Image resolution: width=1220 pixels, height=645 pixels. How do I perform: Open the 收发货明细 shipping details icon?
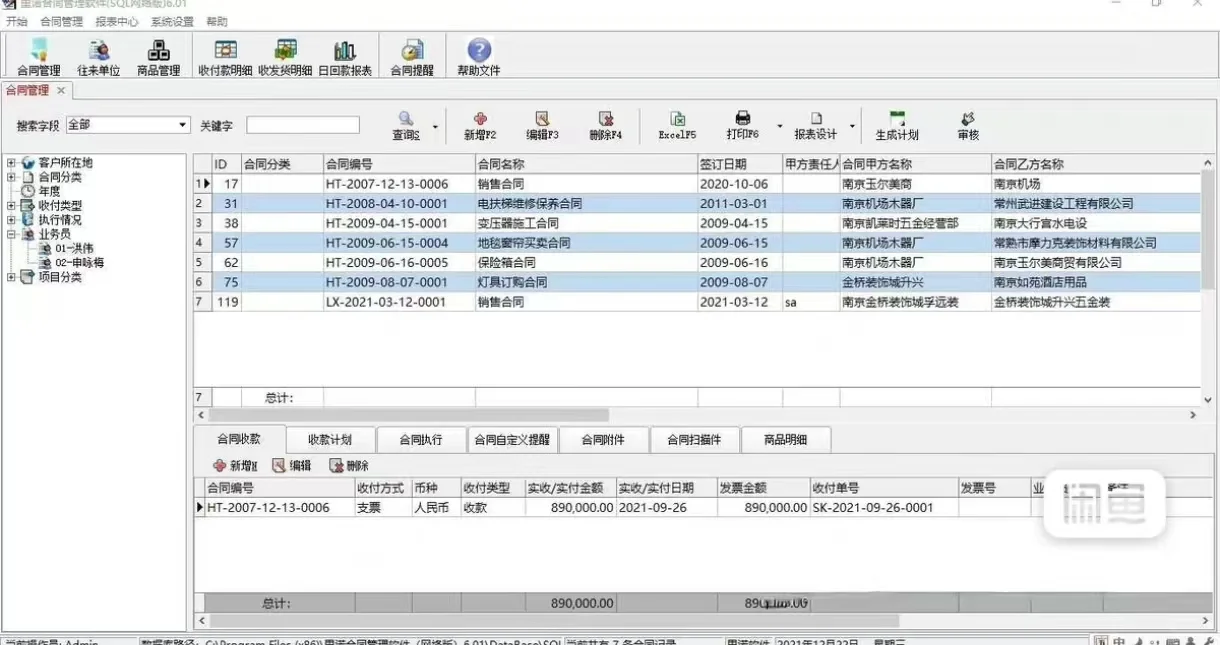point(286,57)
